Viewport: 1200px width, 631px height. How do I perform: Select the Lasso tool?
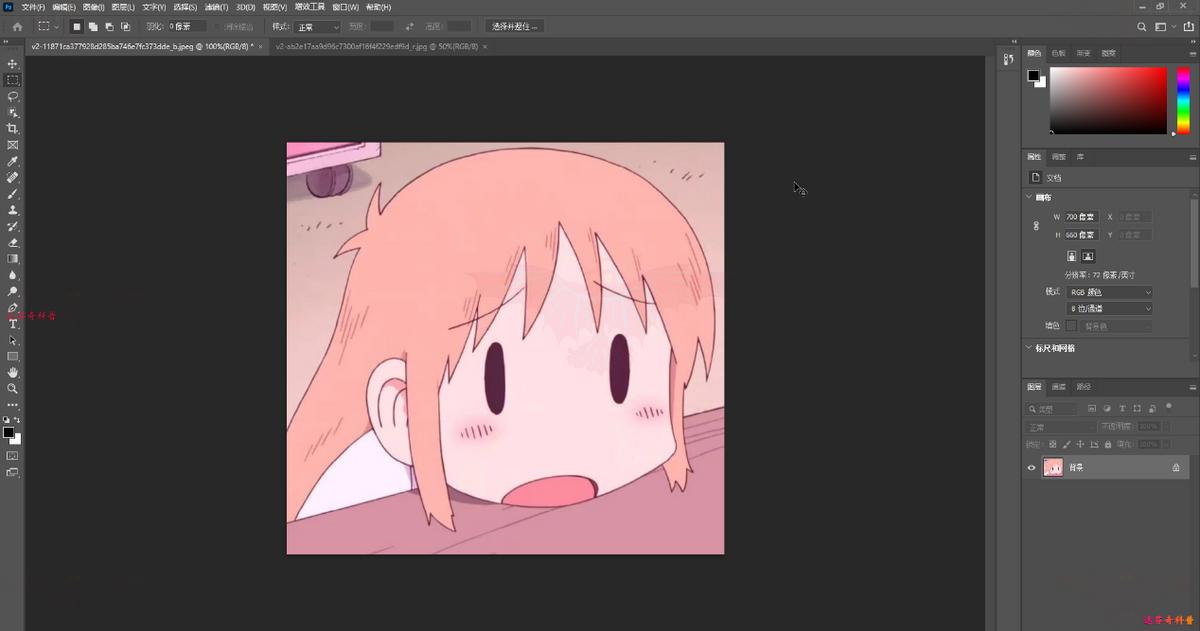pyautogui.click(x=13, y=96)
